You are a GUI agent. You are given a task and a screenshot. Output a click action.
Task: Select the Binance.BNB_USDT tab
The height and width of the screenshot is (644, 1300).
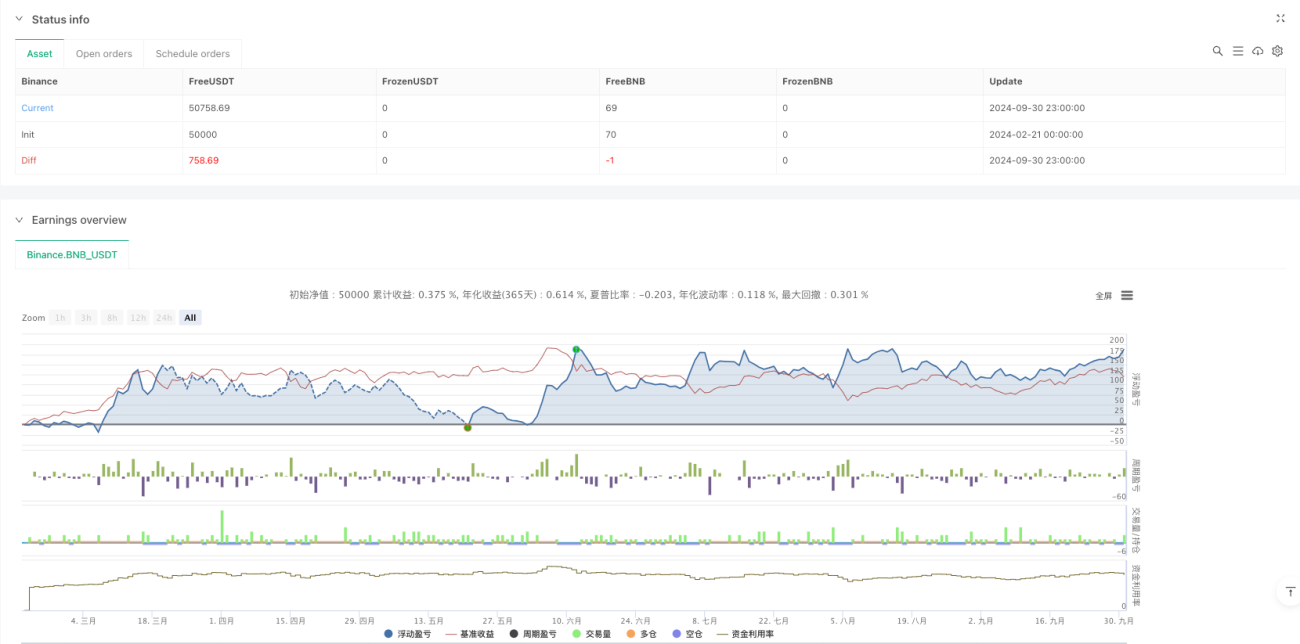click(72, 255)
